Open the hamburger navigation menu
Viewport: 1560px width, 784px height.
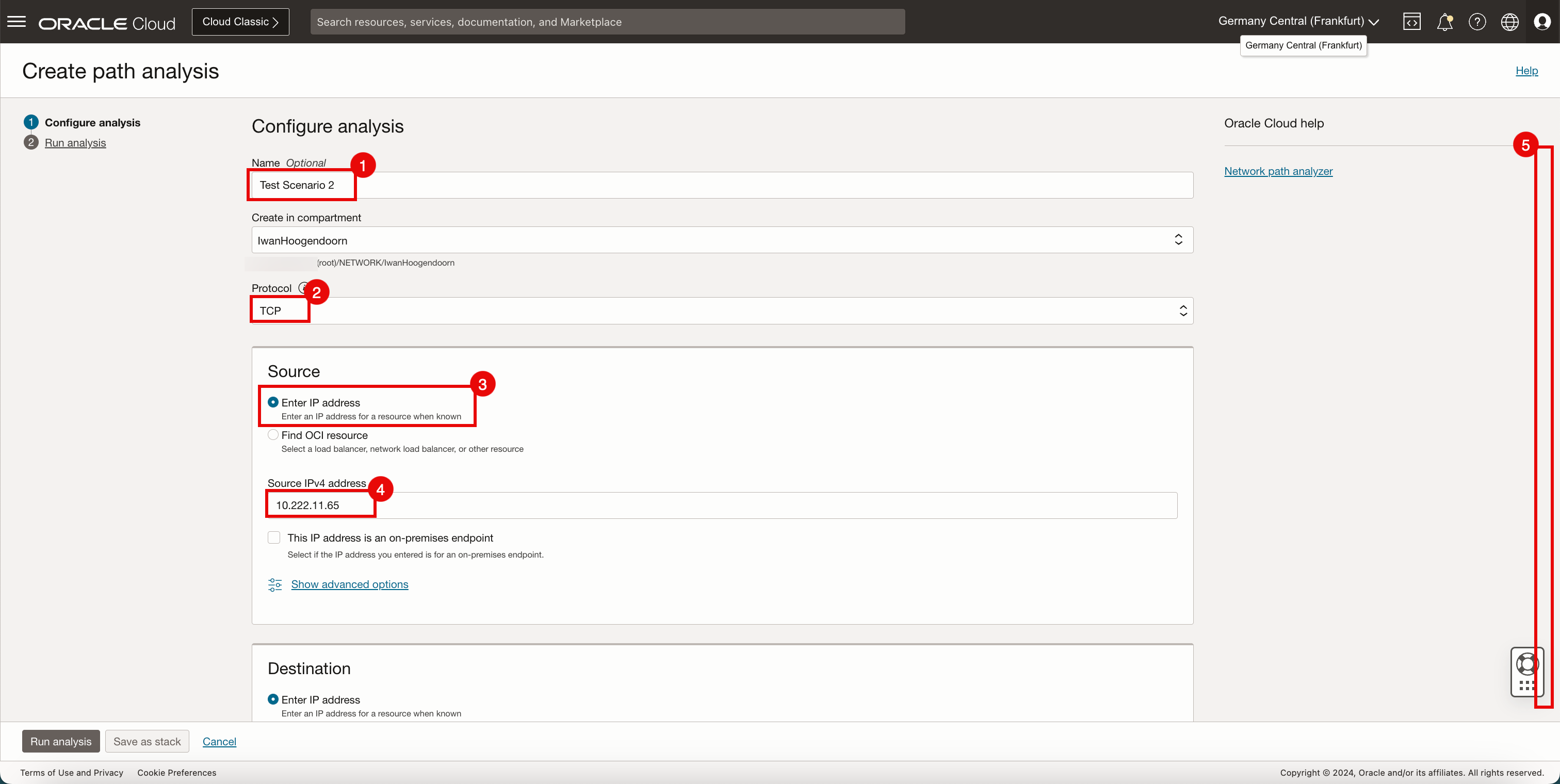[x=17, y=22]
